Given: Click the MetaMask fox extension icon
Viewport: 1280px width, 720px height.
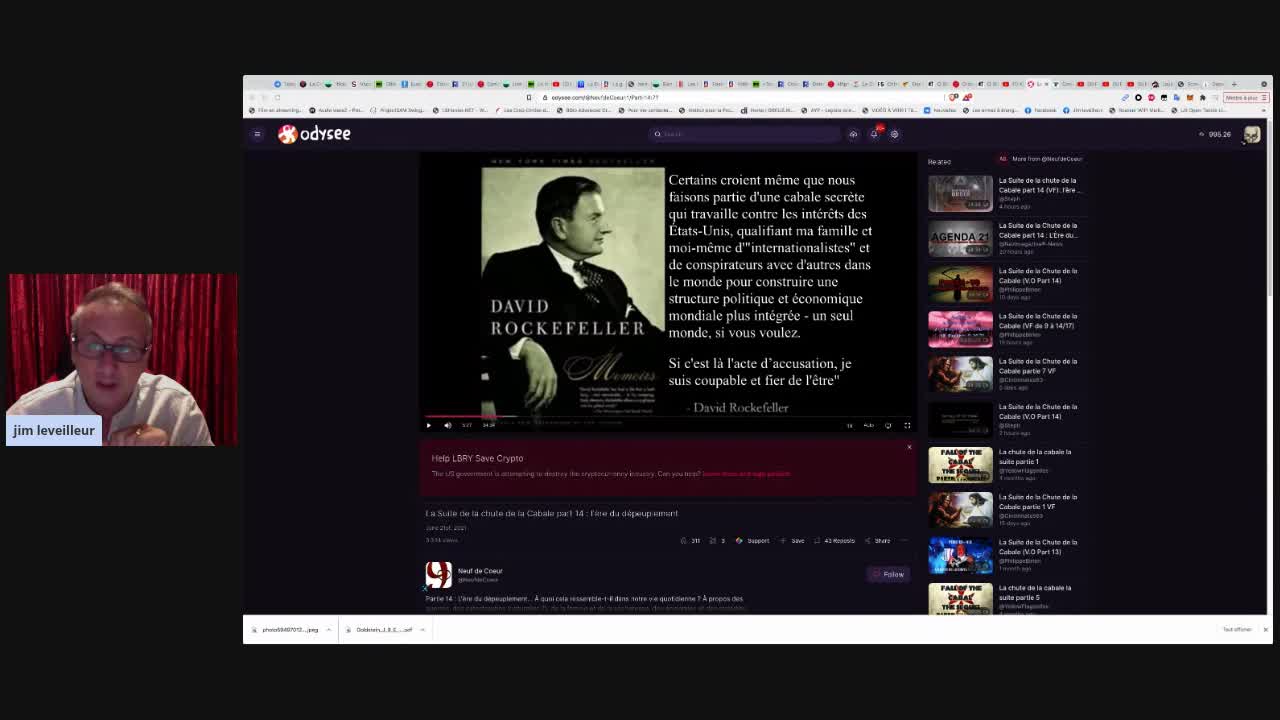Looking at the screenshot, I should coord(1189,97).
